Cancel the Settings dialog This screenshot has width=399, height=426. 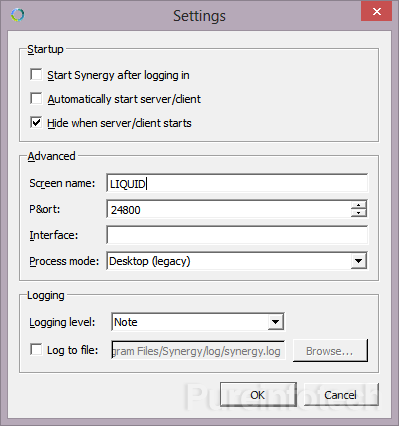pyautogui.click(x=341, y=395)
